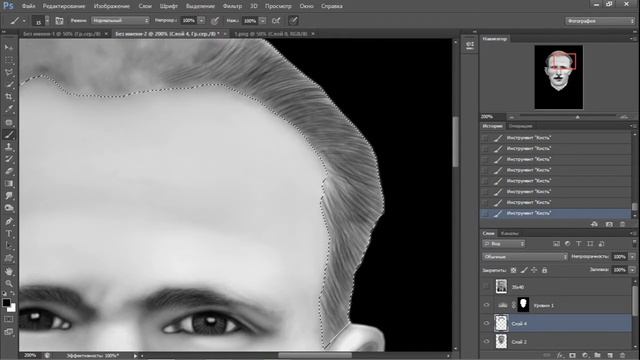The width and height of the screenshot is (640, 360).
Task: Select the Gradient tool
Action: coord(9,184)
